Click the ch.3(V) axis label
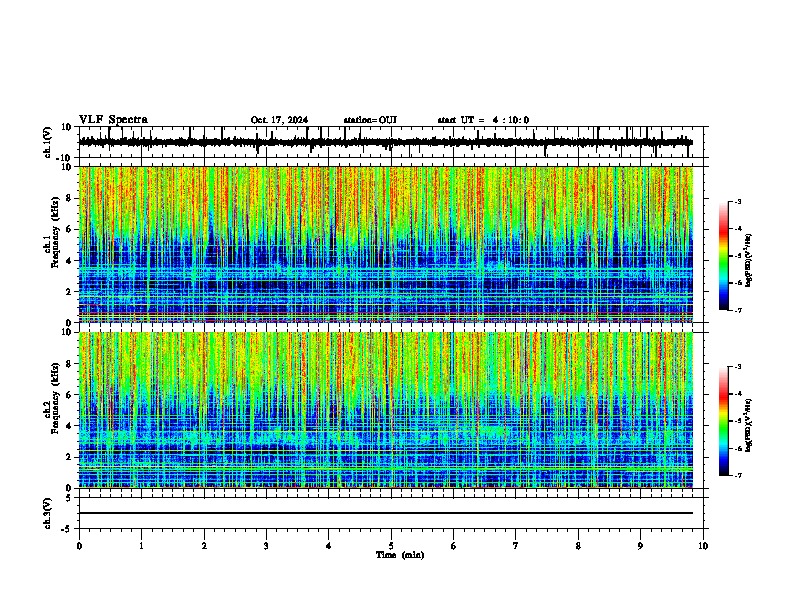The image size is (792, 612). [47, 513]
